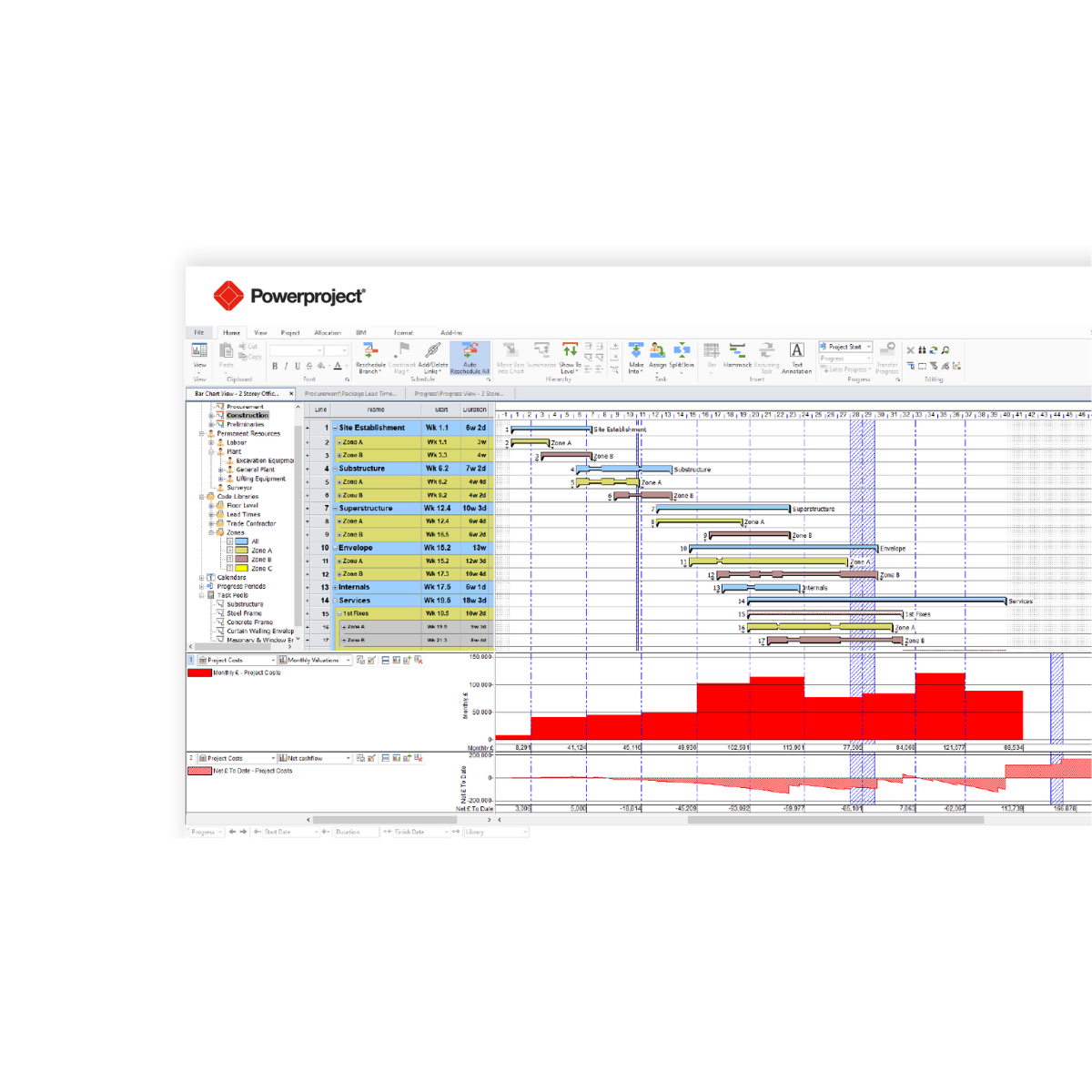The image size is (1092, 1092).
Task: Toggle underline text formatting
Action: click(x=297, y=366)
